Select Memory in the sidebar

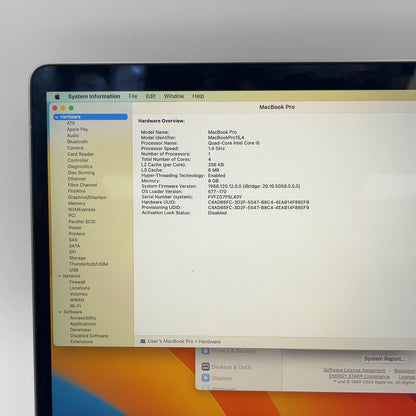77,203
